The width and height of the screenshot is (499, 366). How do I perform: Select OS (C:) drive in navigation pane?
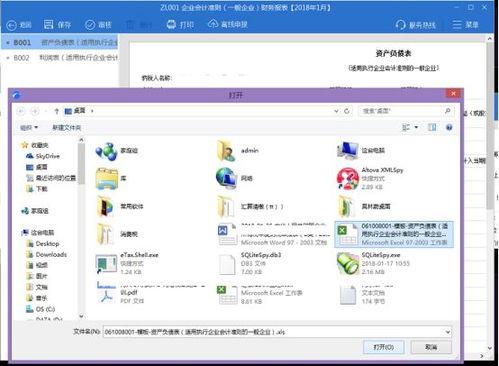pos(40,309)
